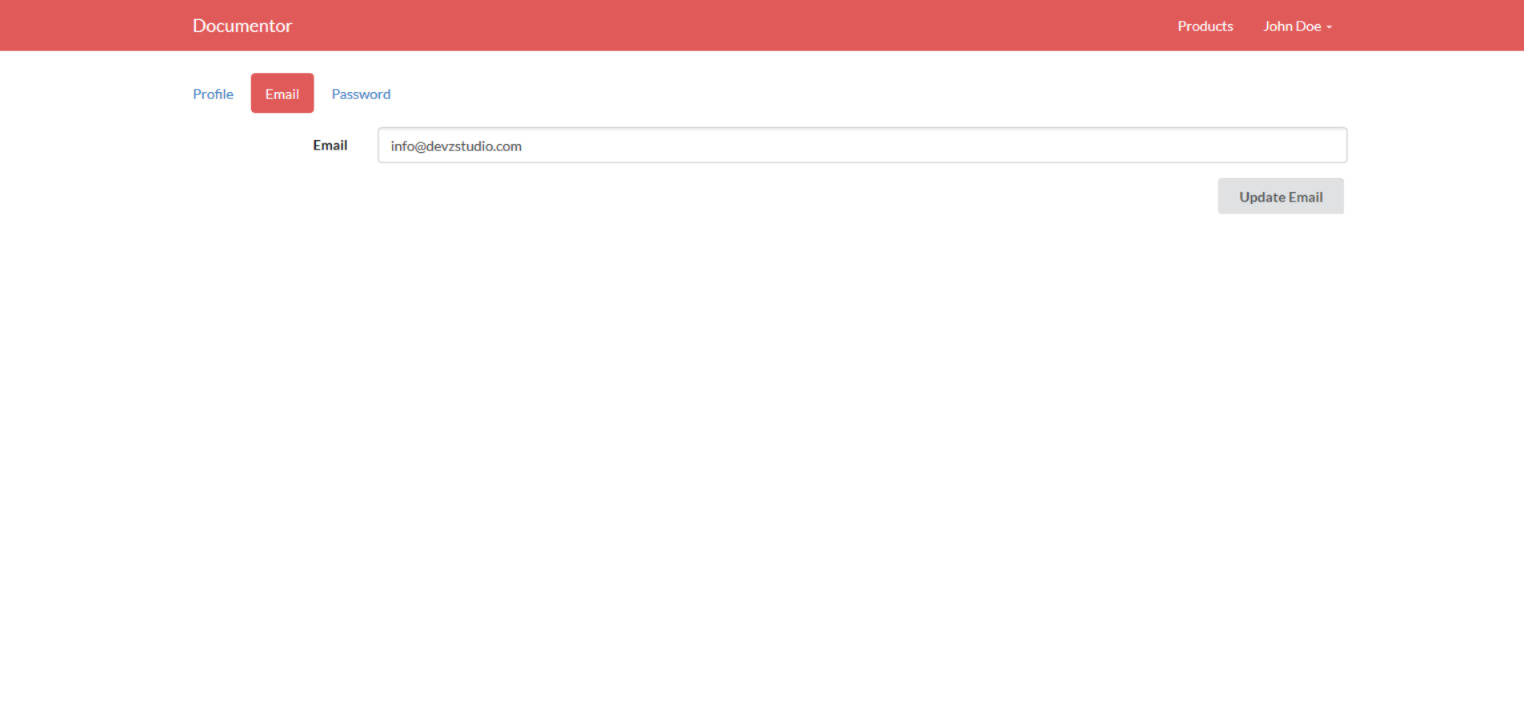
Task: Go to Products in the navbar
Action: click(1205, 26)
